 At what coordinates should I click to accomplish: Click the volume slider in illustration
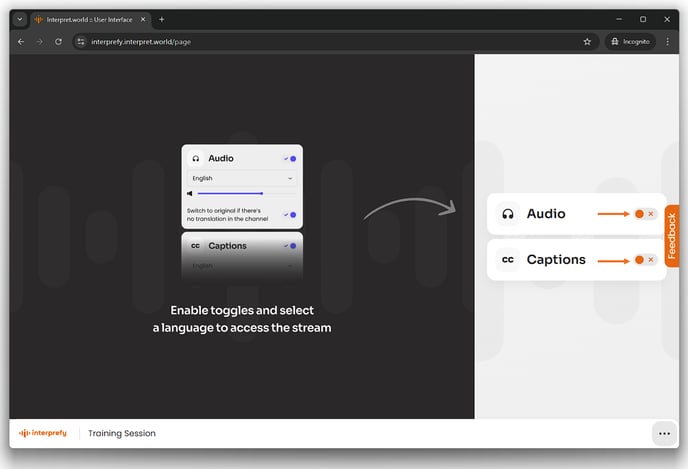click(246, 193)
